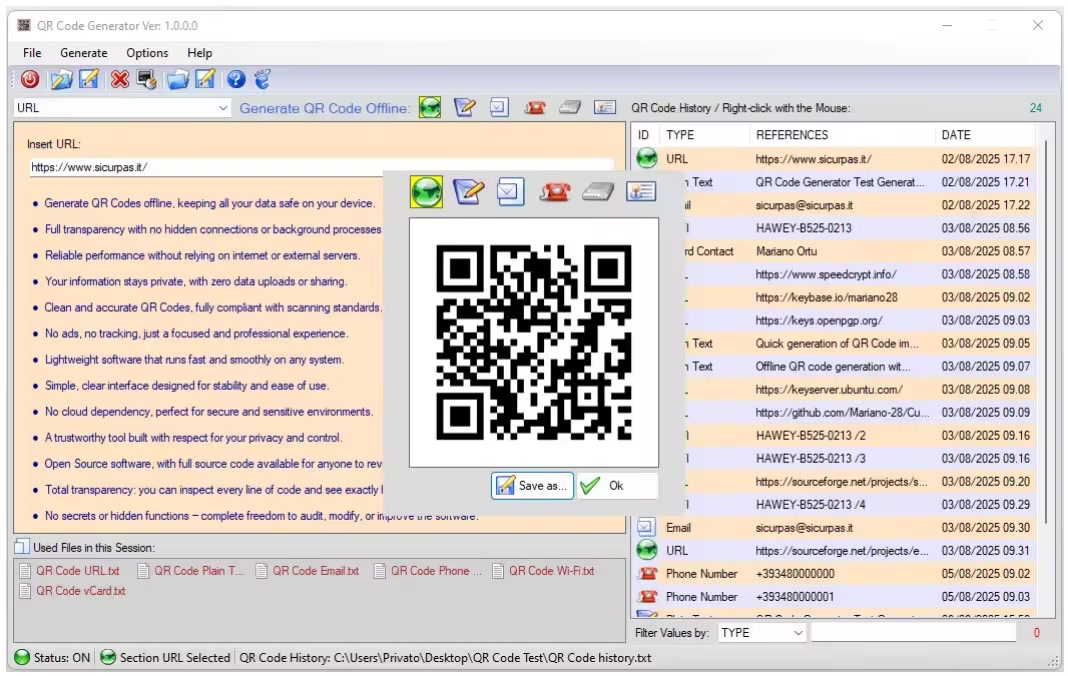The width and height of the screenshot is (1068, 676).
Task: Click the QR Code History file path in status bar
Action: 445,658
